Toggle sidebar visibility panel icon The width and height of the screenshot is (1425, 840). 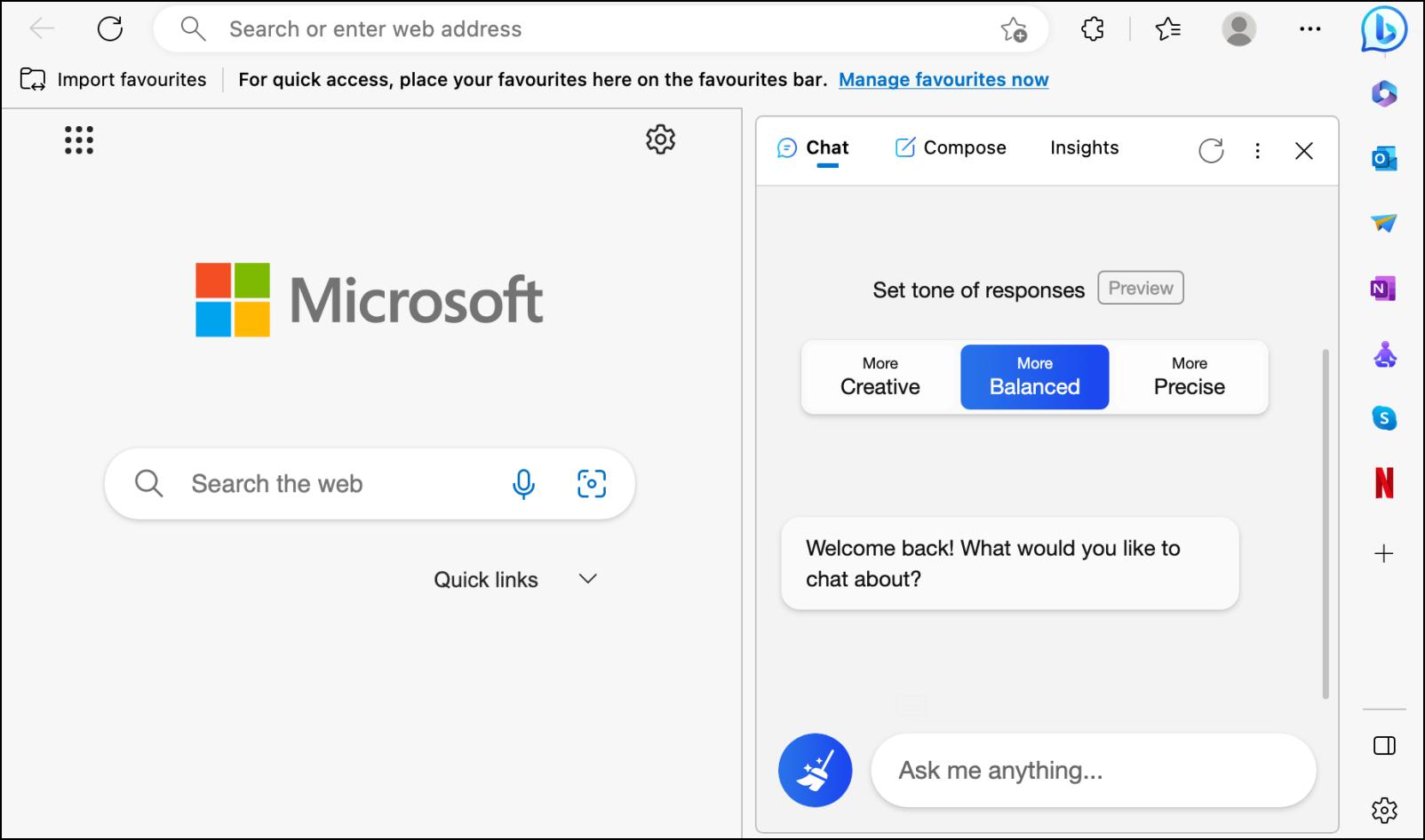coord(1384,746)
